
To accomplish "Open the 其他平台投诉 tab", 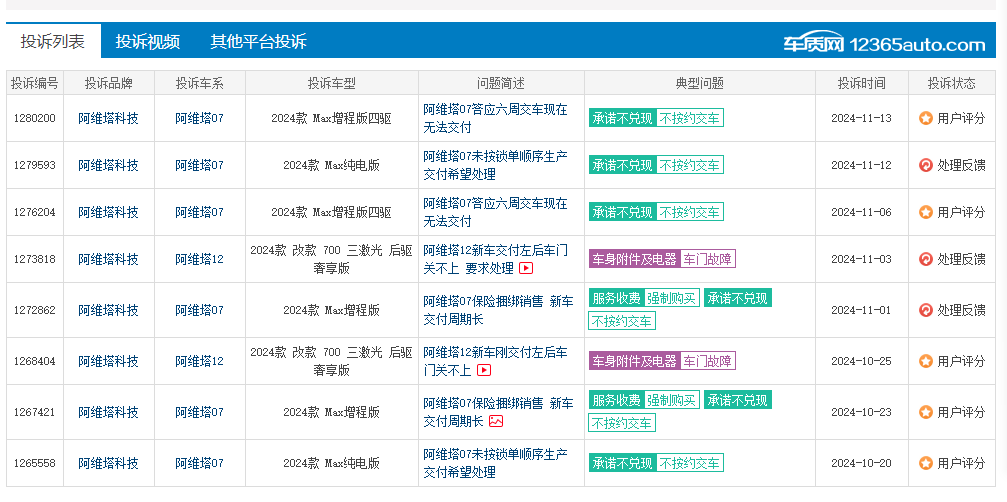I will [x=258, y=42].
